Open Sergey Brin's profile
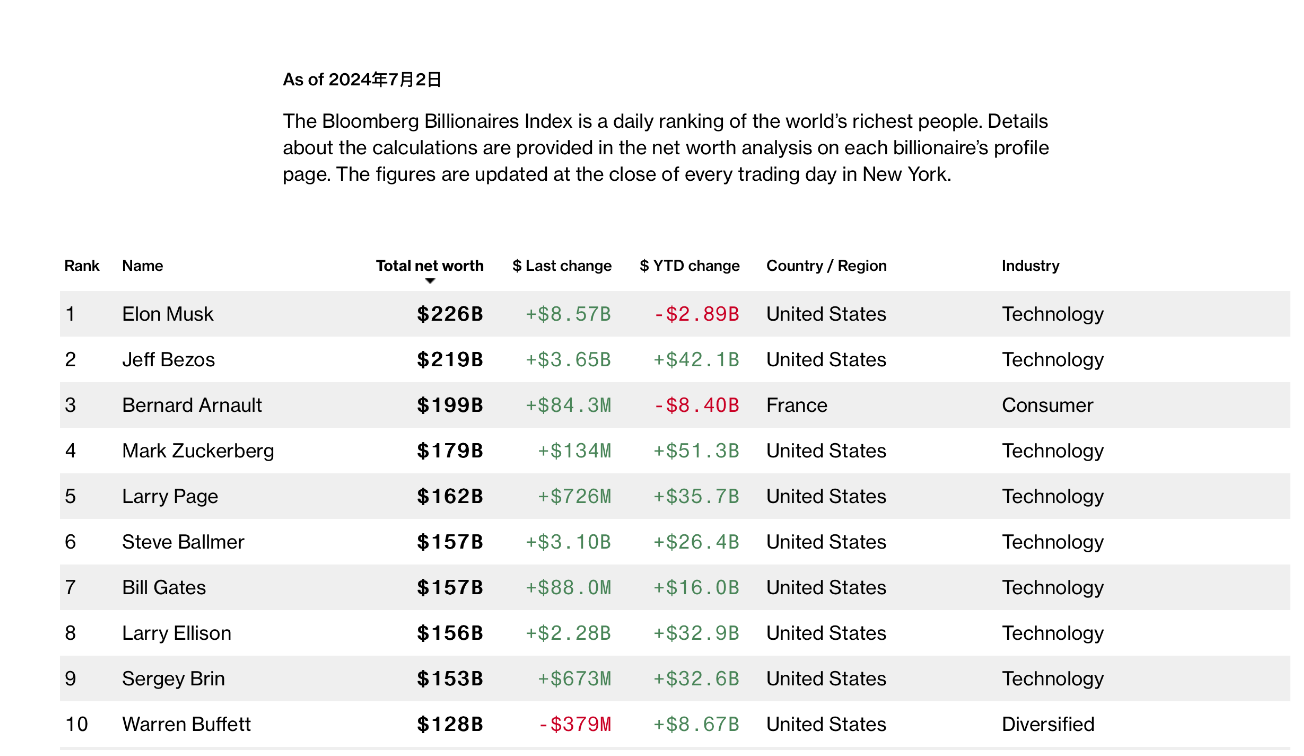1304x756 pixels. tap(173, 679)
